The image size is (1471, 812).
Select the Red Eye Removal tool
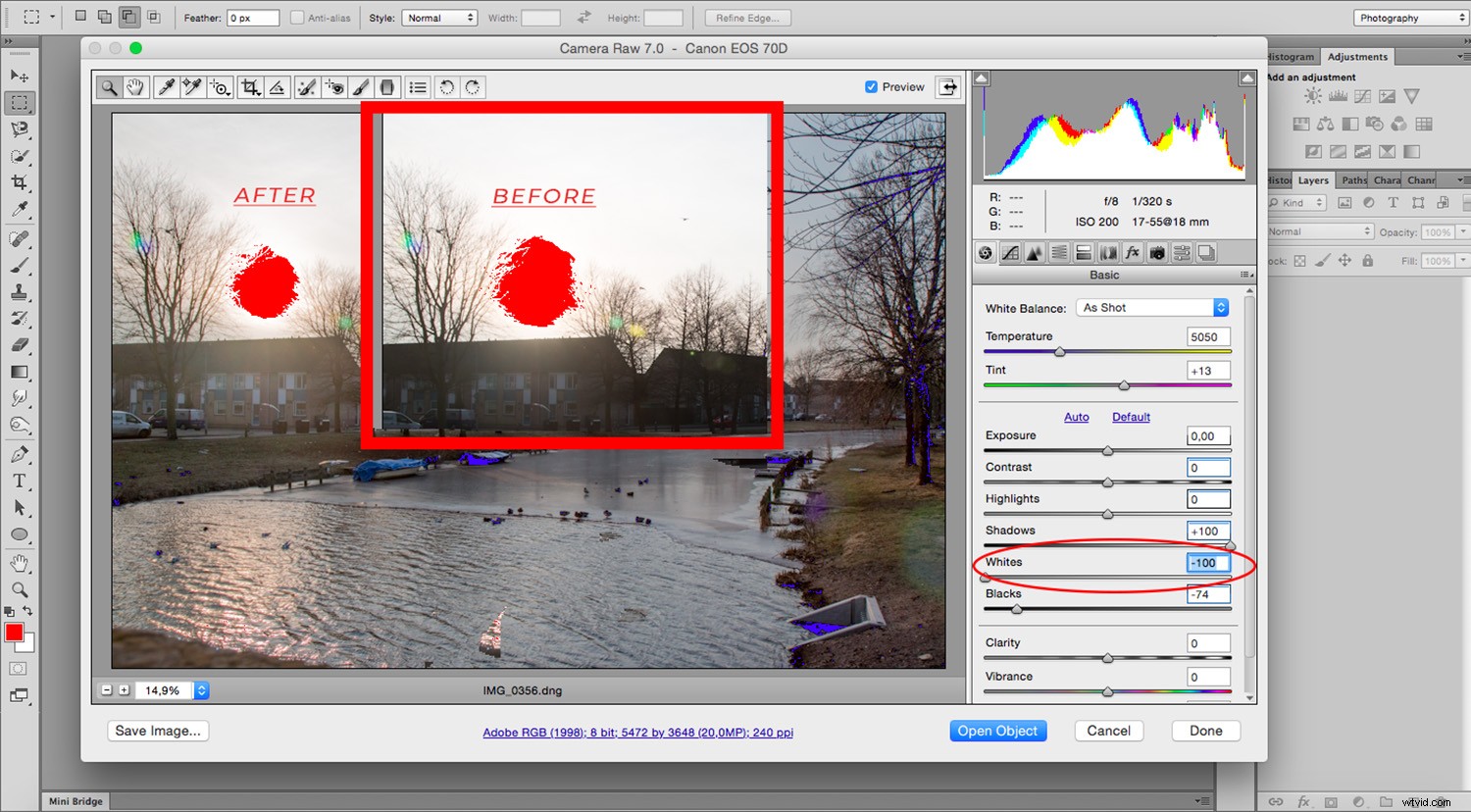point(333,86)
